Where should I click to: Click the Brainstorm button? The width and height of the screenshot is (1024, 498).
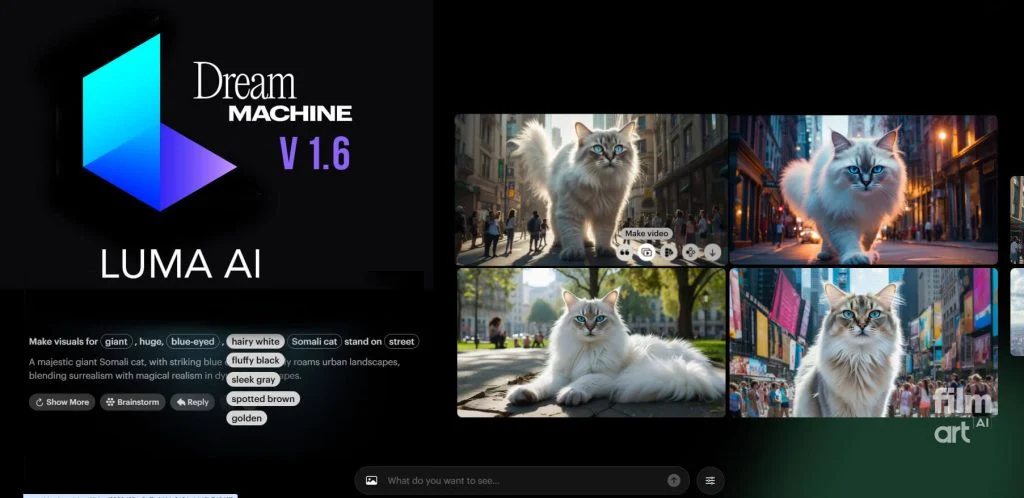tap(133, 402)
